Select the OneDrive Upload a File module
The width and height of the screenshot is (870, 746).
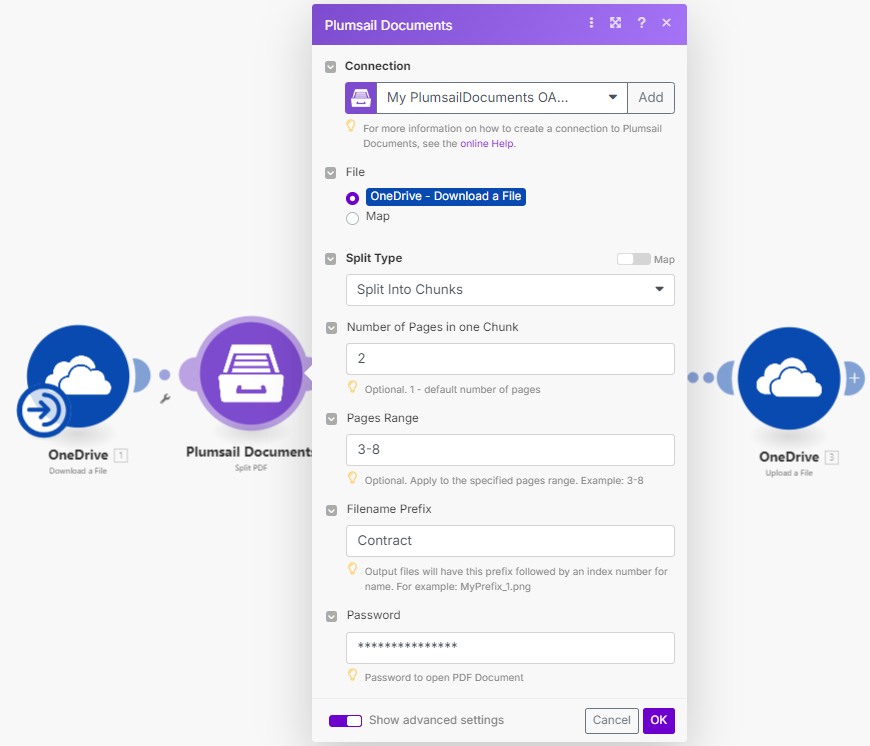pyautogui.click(x=788, y=378)
